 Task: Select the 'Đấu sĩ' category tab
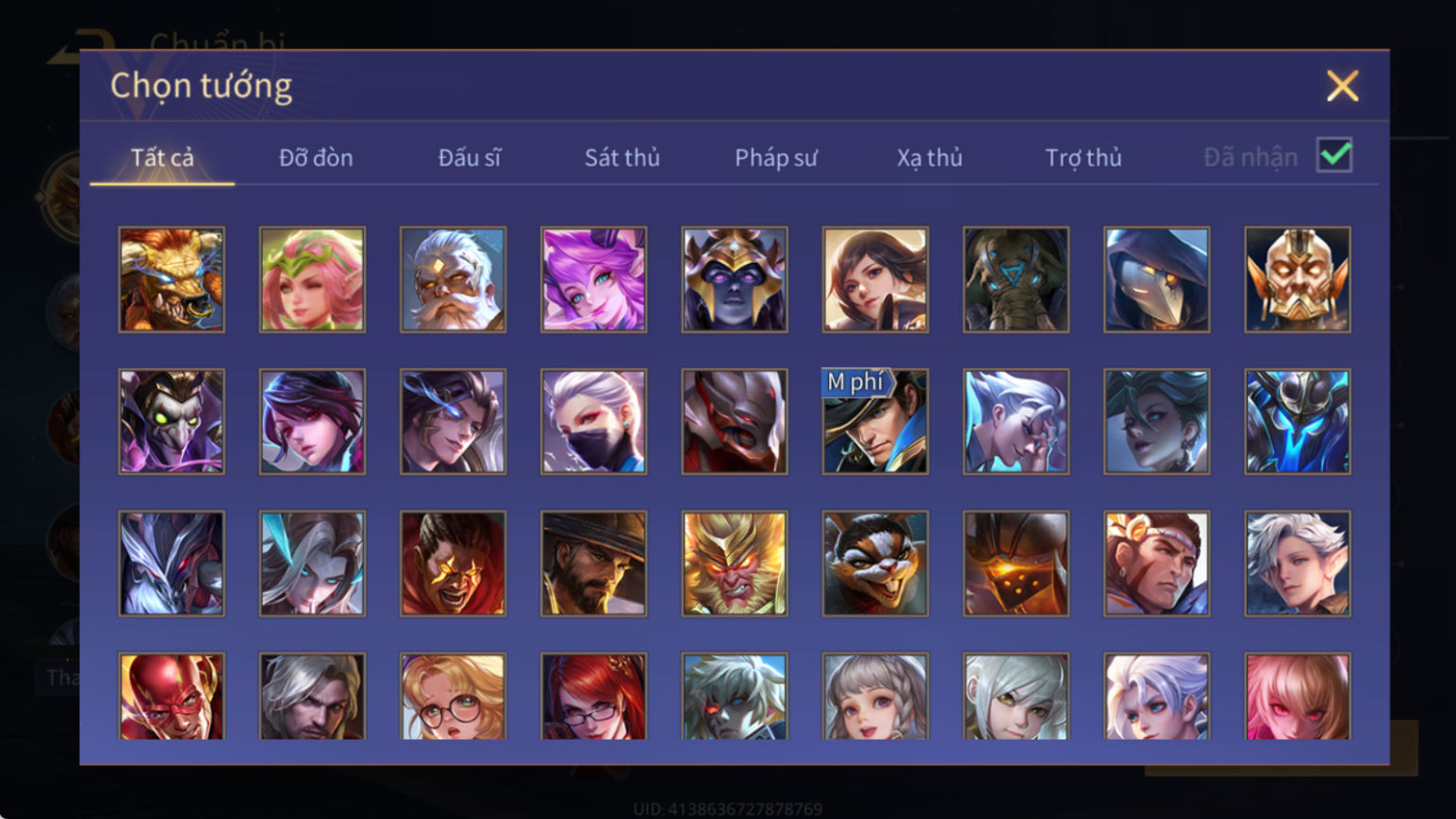click(x=470, y=157)
